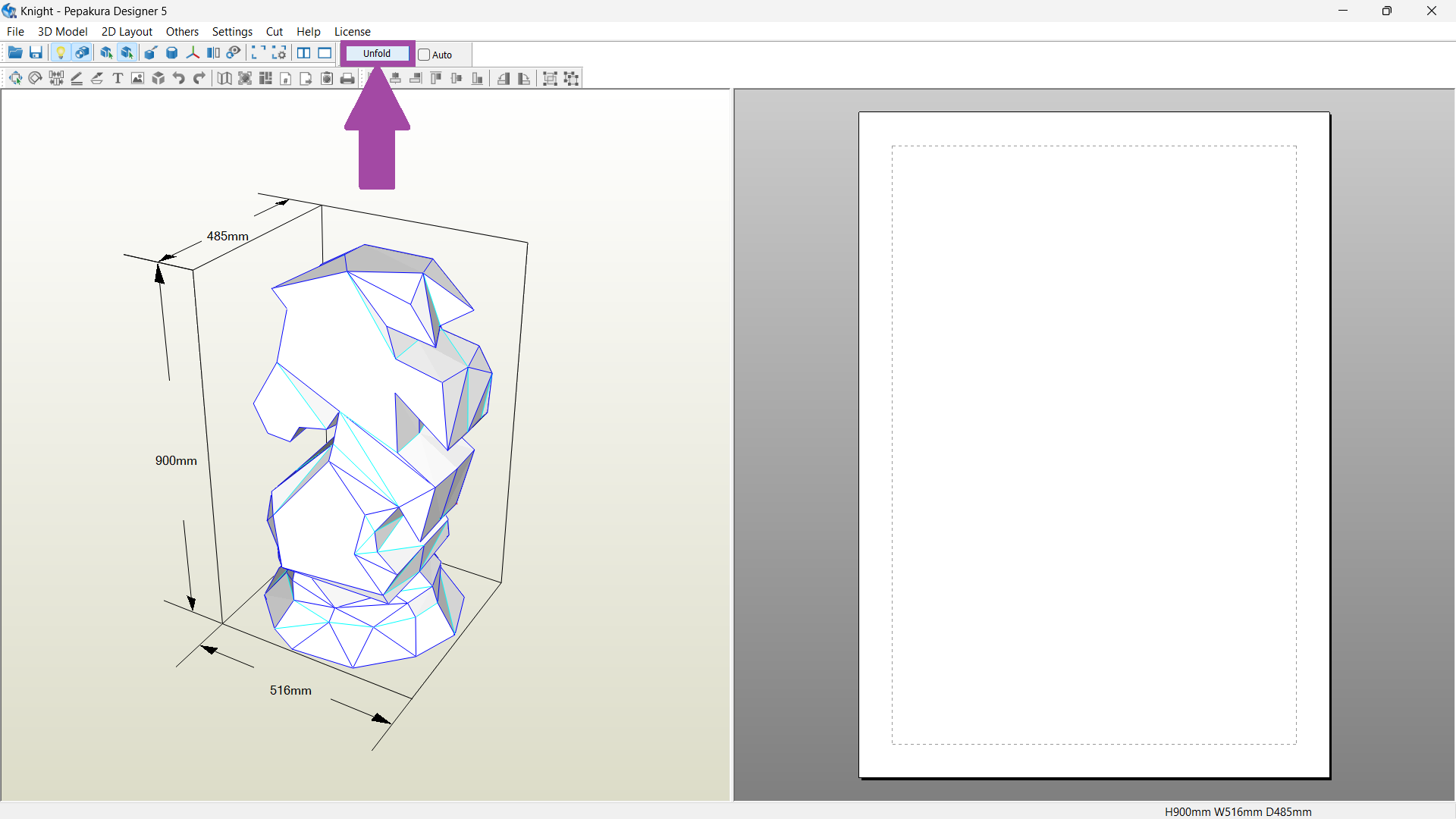Open the 2D Layout menu
This screenshot has width=1456, height=819.
tap(127, 32)
